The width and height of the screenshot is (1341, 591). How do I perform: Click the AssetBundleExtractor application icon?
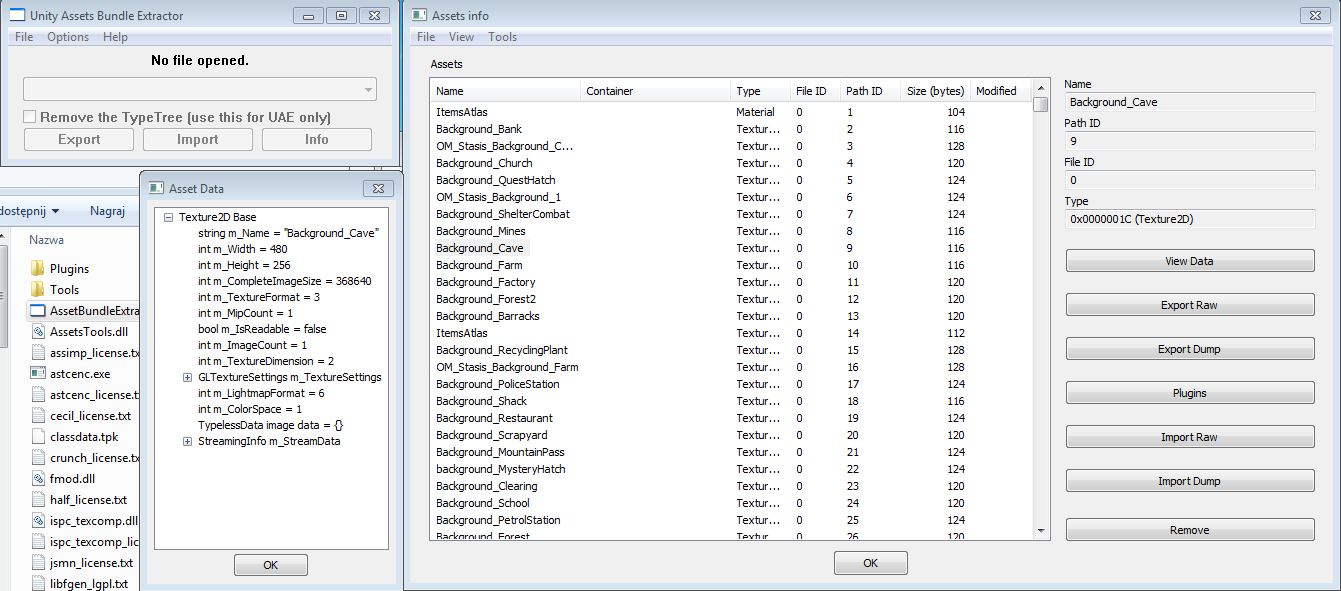pyautogui.click(x=38, y=310)
